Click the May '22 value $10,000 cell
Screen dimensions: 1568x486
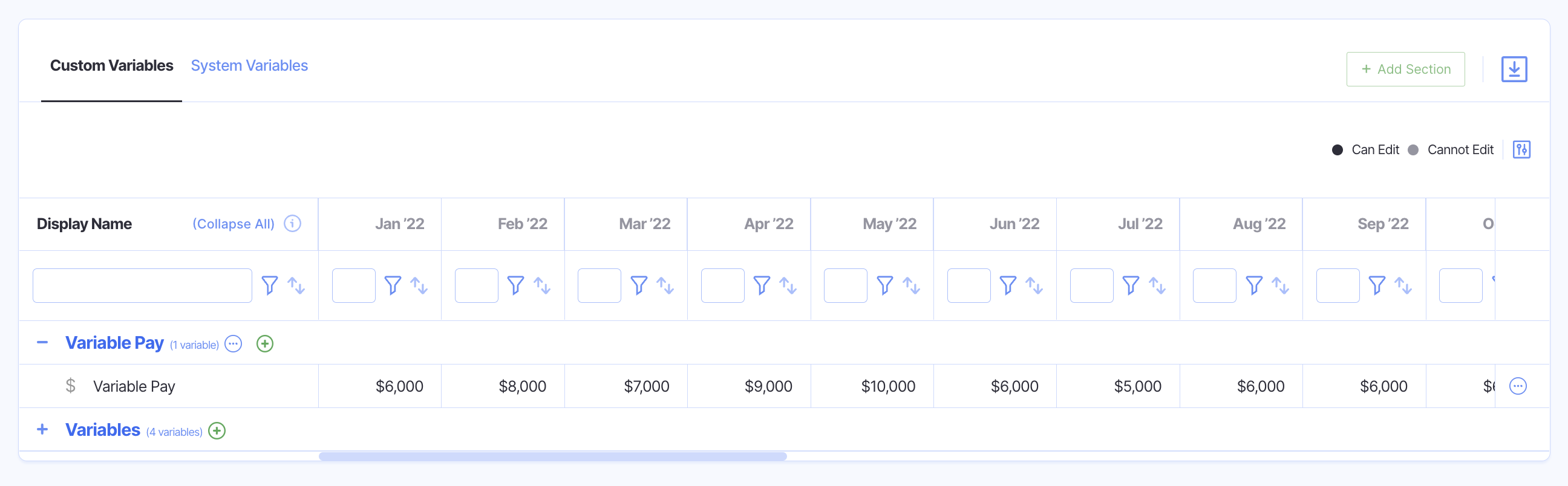click(887, 386)
